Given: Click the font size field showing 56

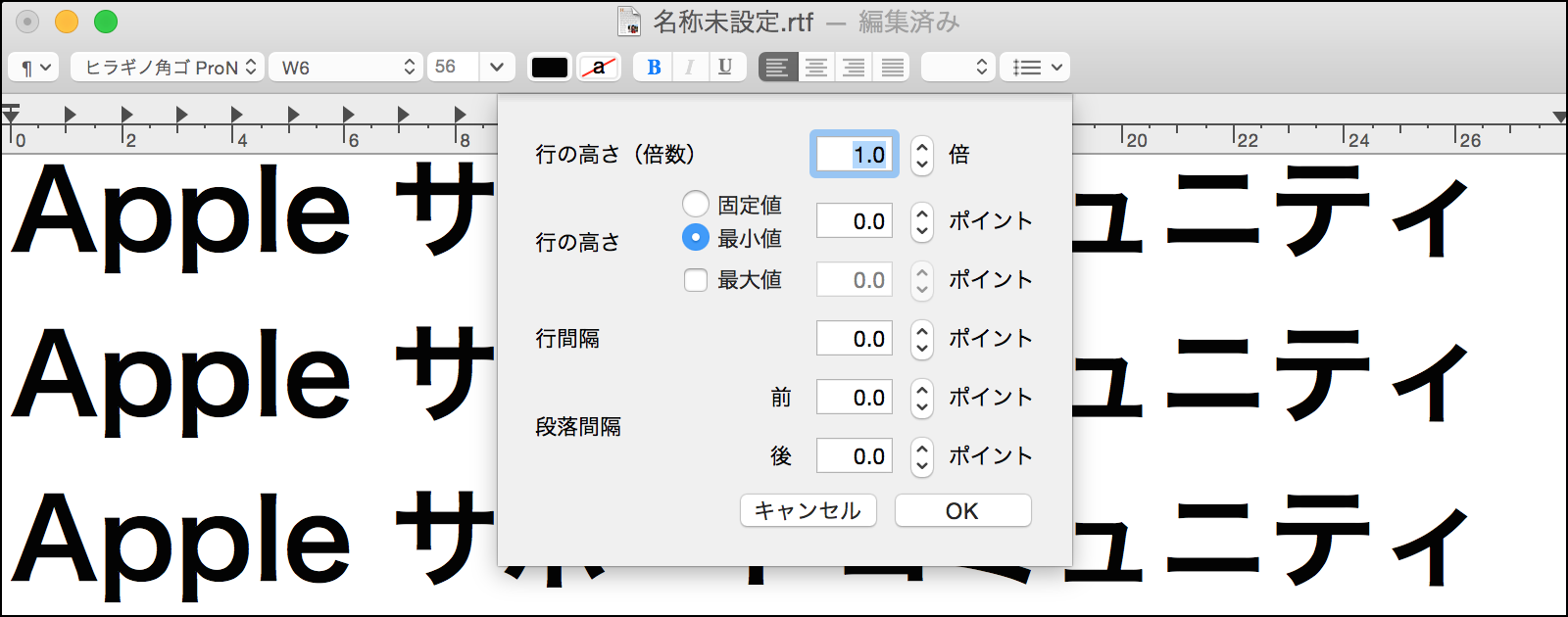Looking at the screenshot, I should [453, 67].
